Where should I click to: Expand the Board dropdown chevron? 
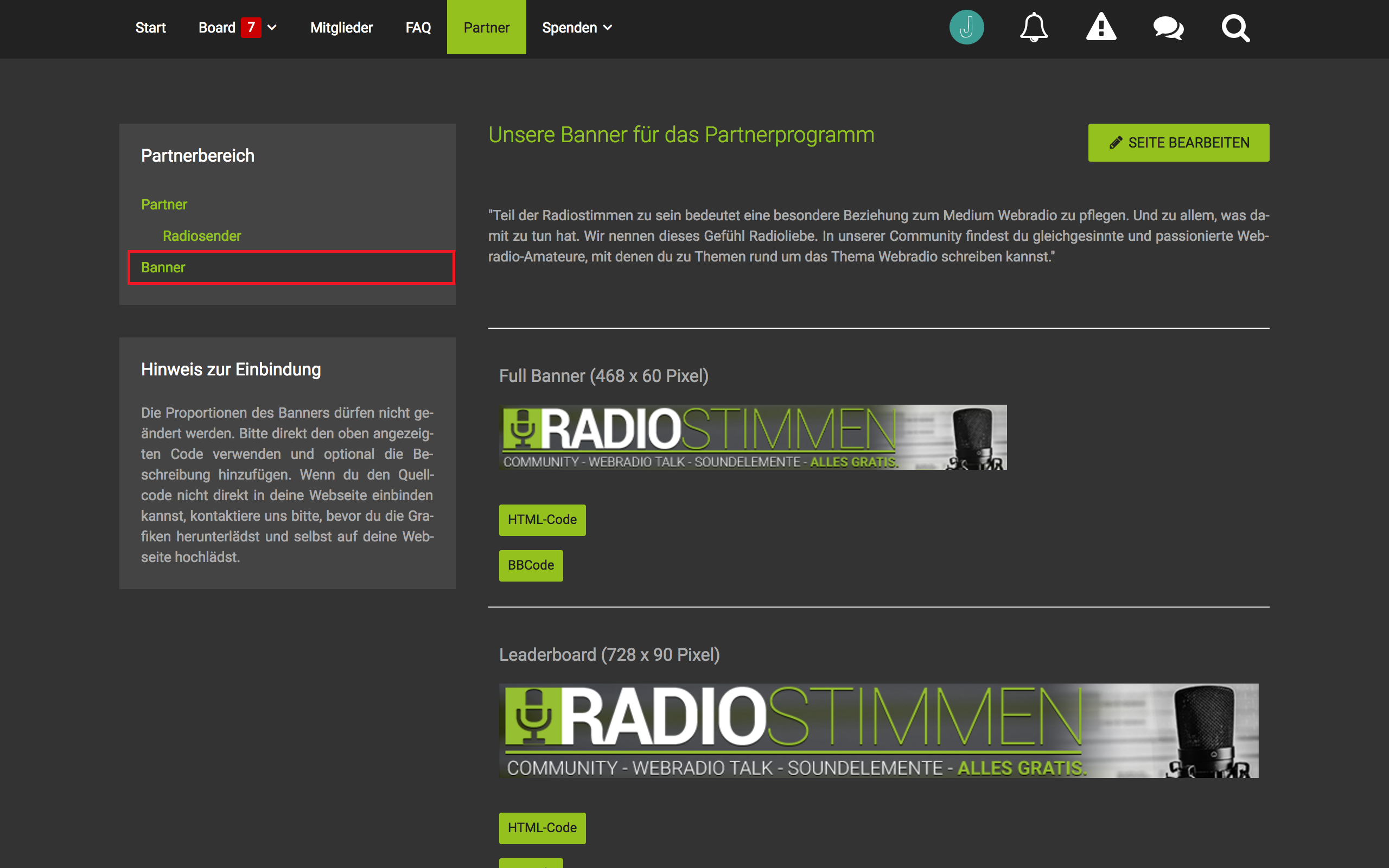coord(272,28)
